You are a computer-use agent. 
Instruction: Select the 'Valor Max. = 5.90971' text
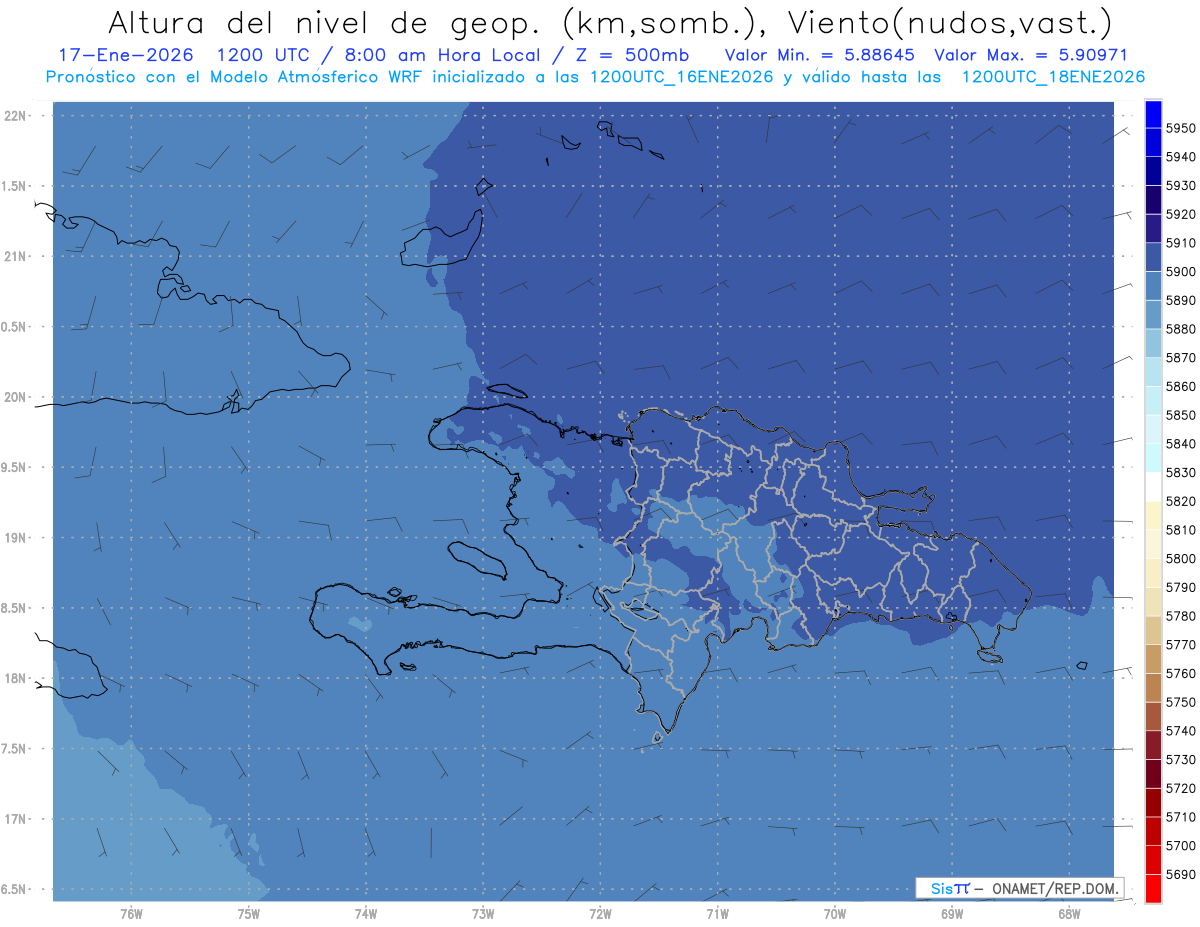[1030, 55]
